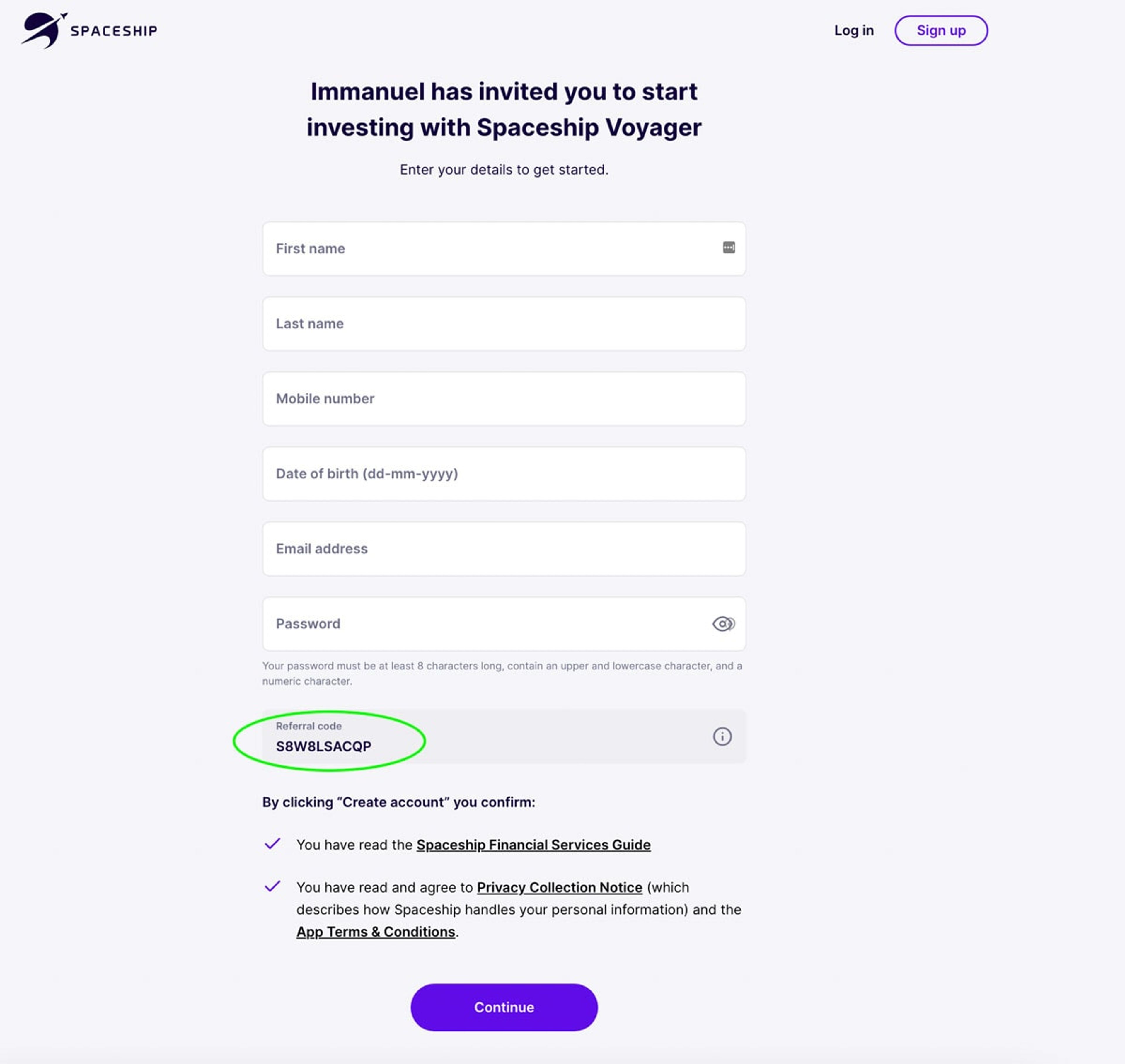This screenshot has width=1125, height=1064.
Task: Click the Mobile number input field
Action: (x=504, y=398)
